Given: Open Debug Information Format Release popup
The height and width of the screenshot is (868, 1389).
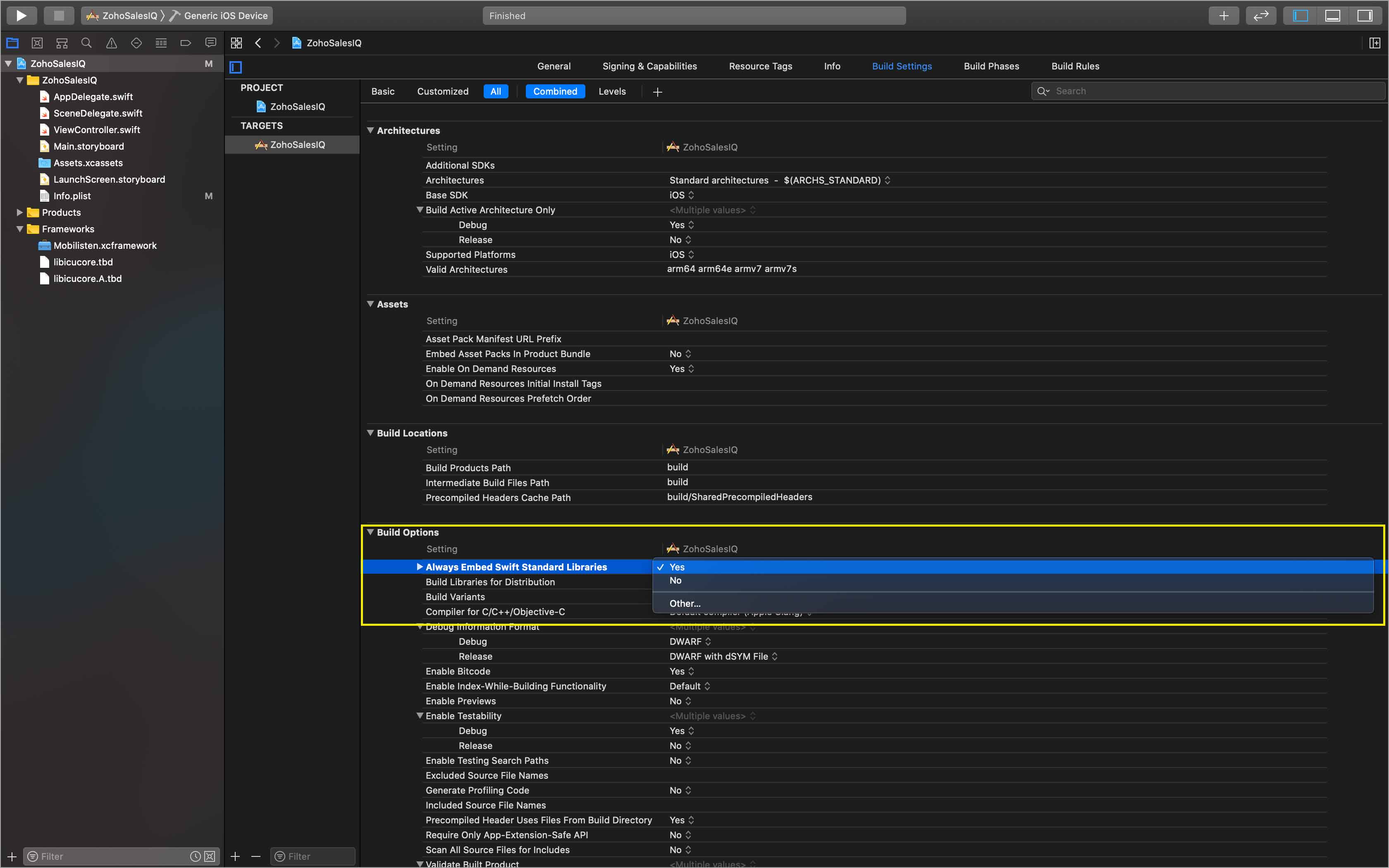Looking at the screenshot, I should click(x=723, y=656).
